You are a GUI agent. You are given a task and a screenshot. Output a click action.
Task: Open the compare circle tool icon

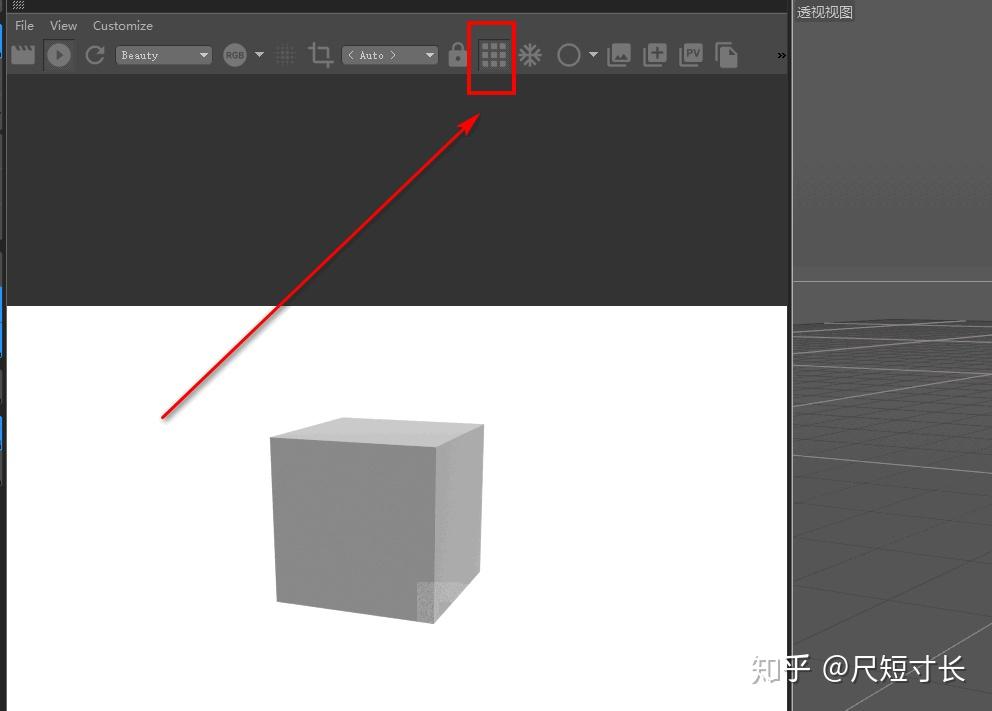[568, 55]
